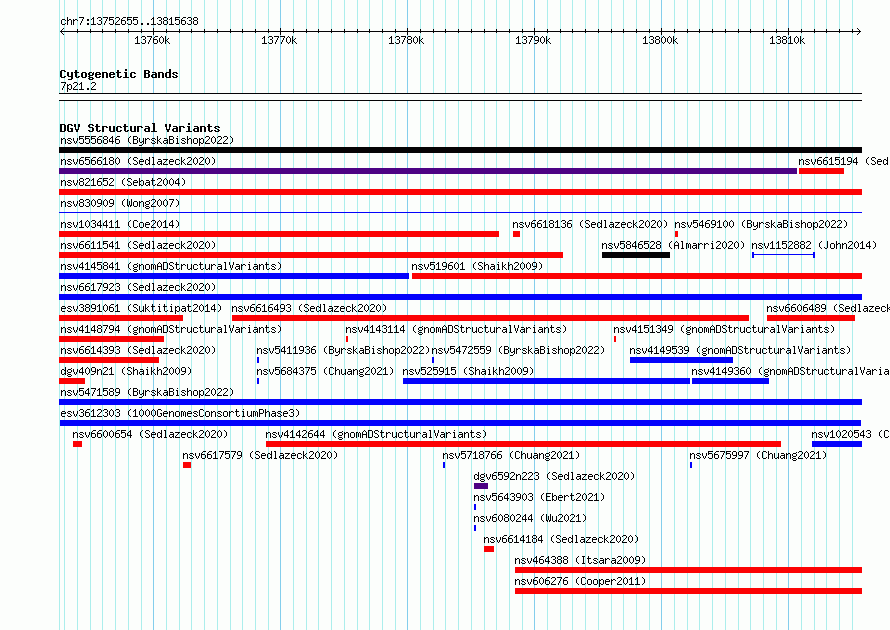Select the nsv830909 (Wong2007) label
Image resolution: width=890 pixels, height=630 pixels.
pyautogui.click(x=120, y=203)
